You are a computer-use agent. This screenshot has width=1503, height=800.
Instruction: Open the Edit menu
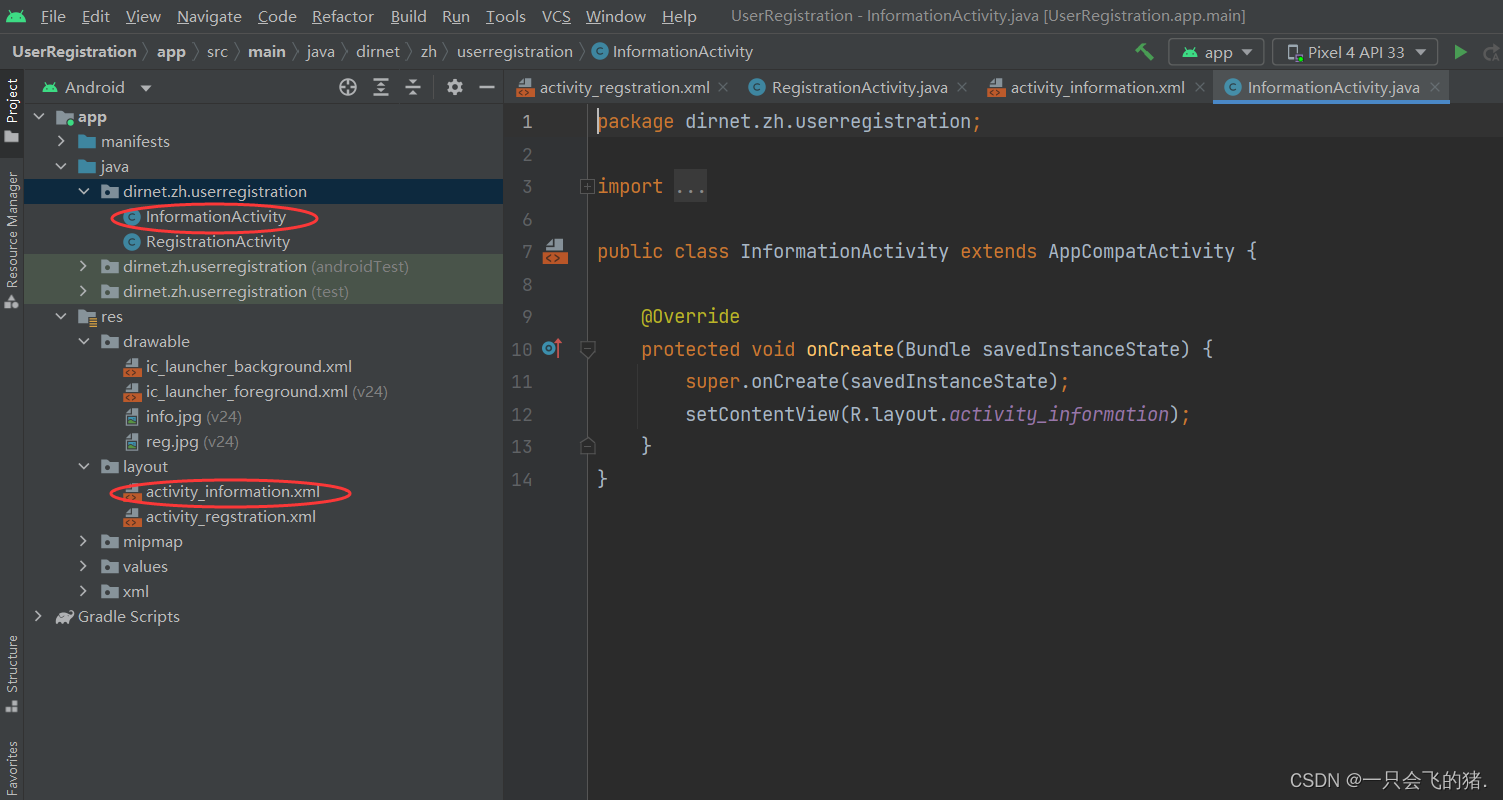click(x=96, y=17)
